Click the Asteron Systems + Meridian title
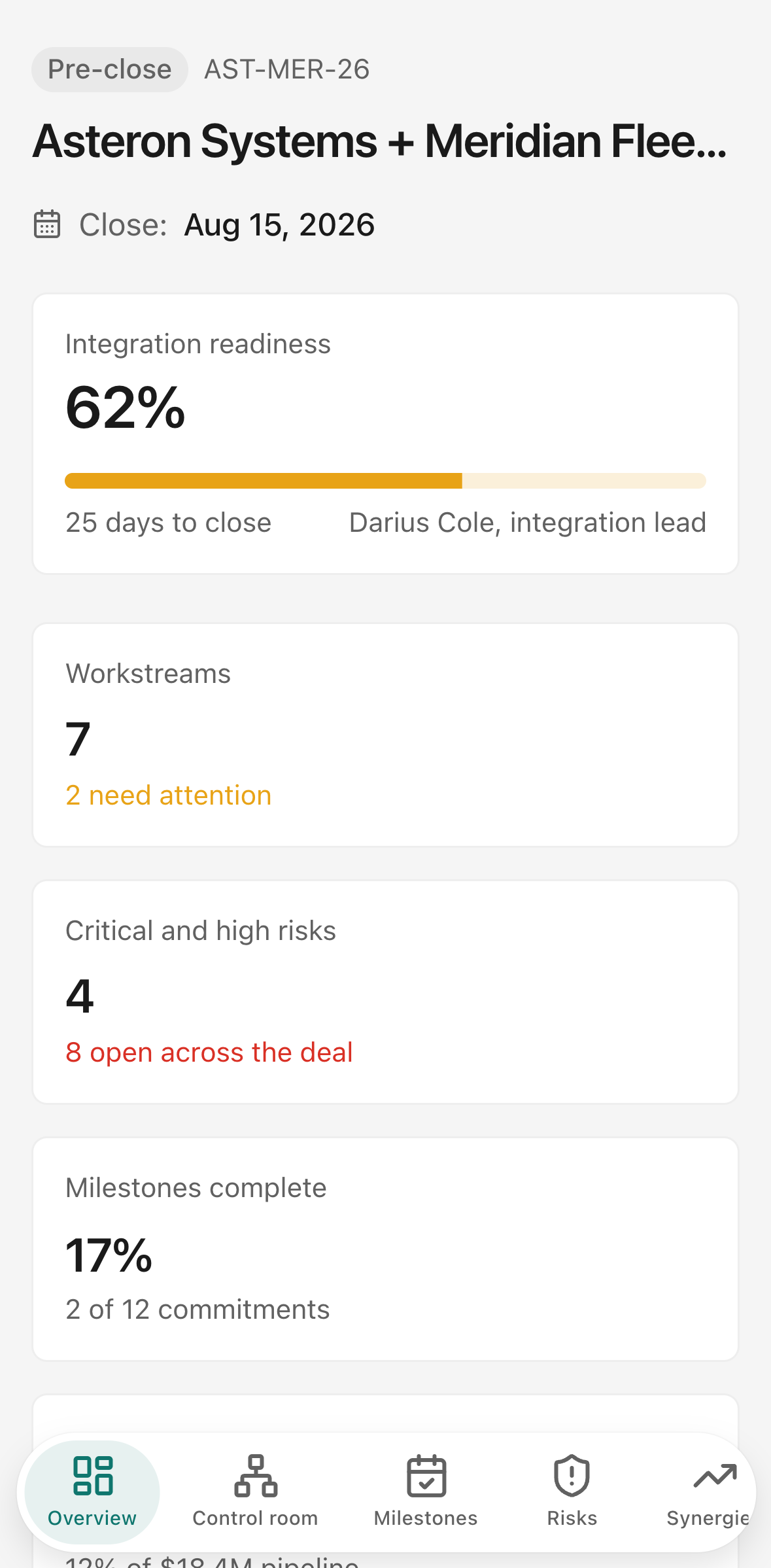The width and height of the screenshot is (771, 1568). pos(380,141)
